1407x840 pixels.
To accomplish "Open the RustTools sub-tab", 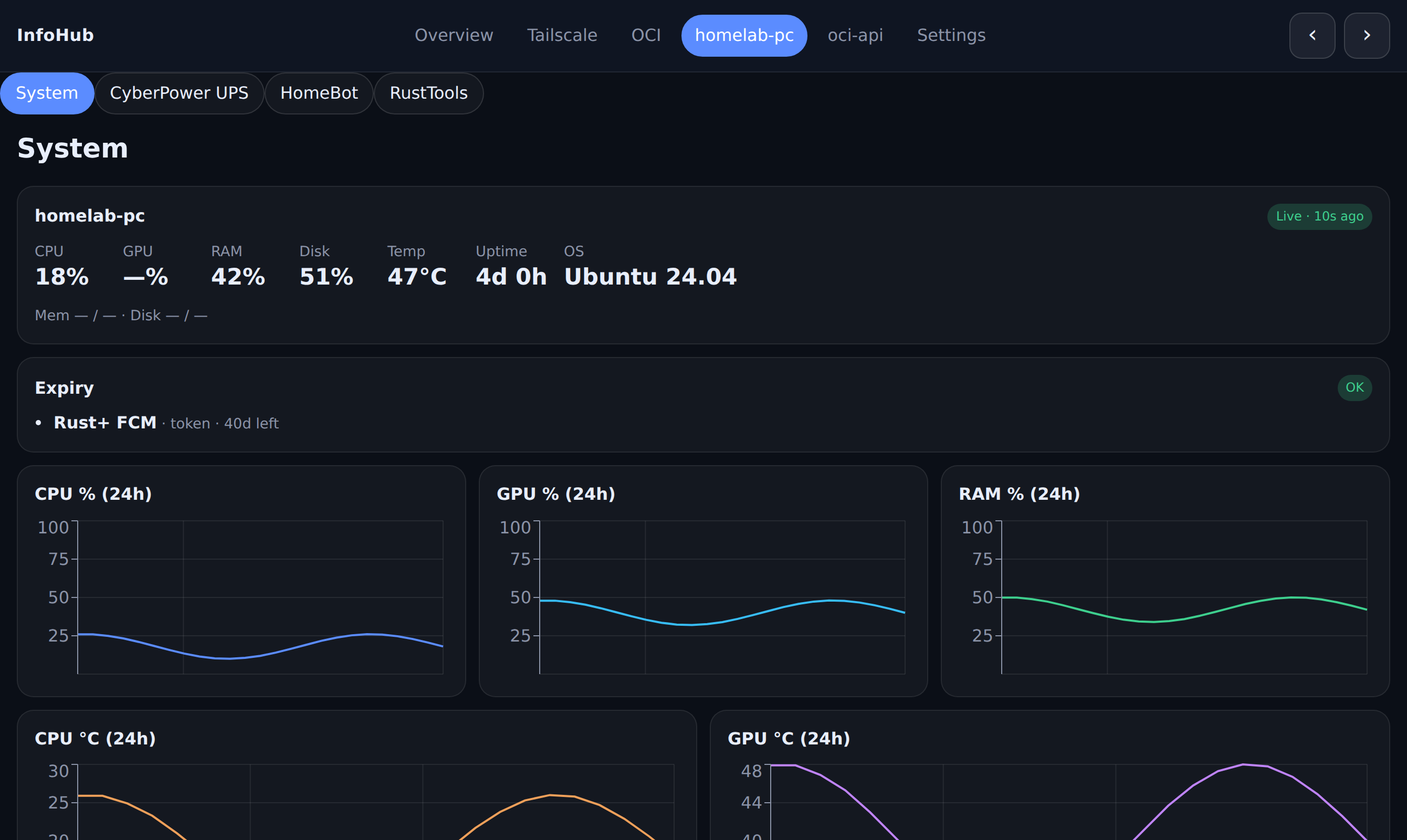I will click(428, 93).
